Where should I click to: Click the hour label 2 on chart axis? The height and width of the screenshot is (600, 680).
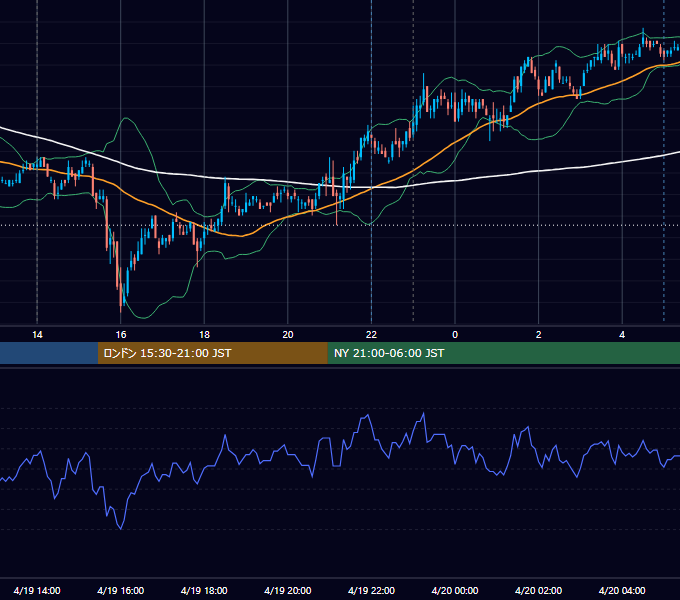click(539, 335)
